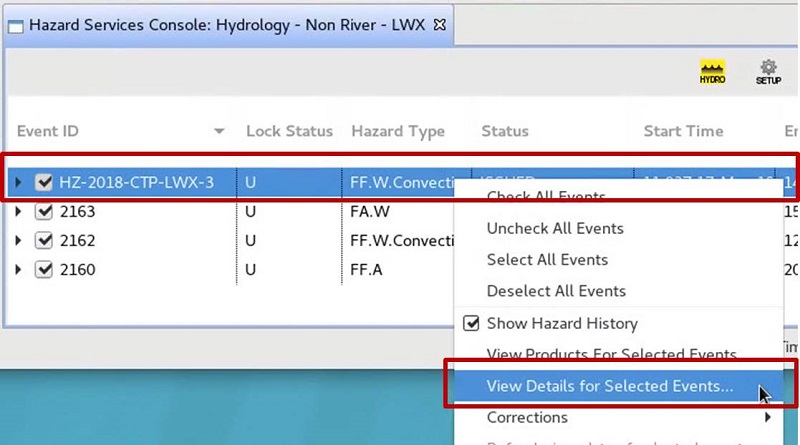
Task: Click FF.W.Convective cell in row 2162
Action: 402,240
